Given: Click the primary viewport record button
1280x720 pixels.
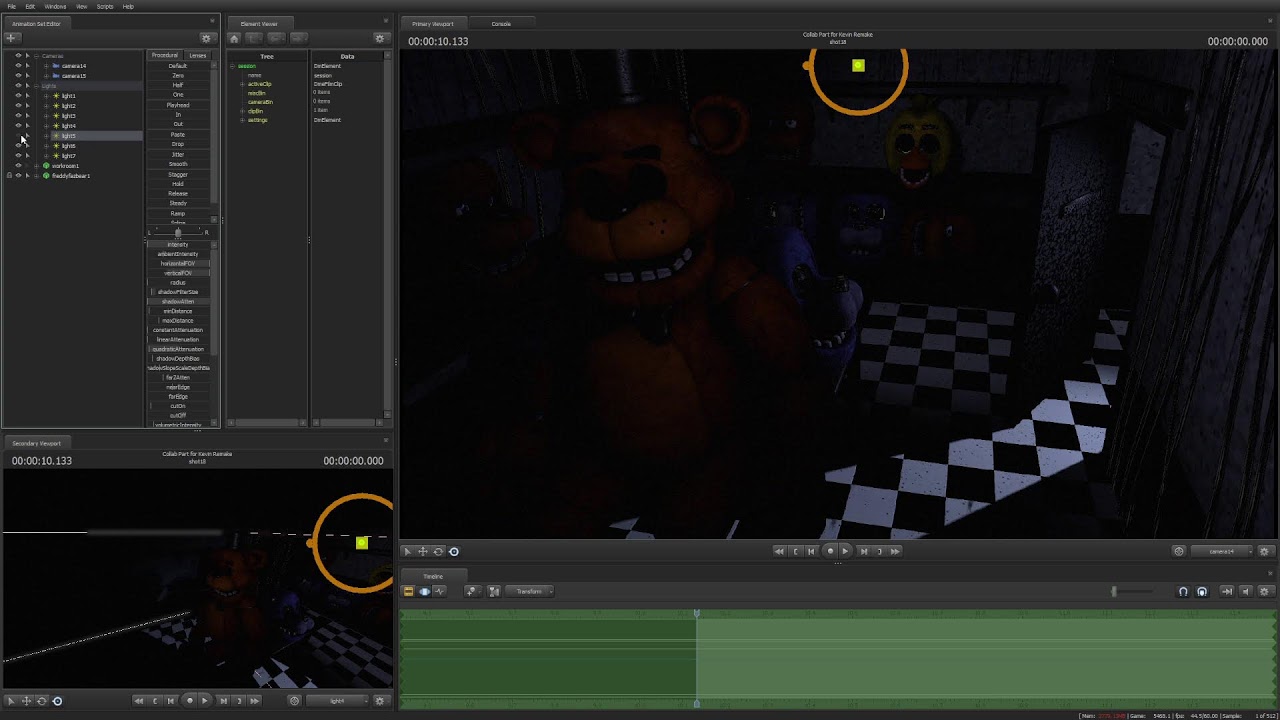Looking at the screenshot, I should pyautogui.click(x=829, y=551).
